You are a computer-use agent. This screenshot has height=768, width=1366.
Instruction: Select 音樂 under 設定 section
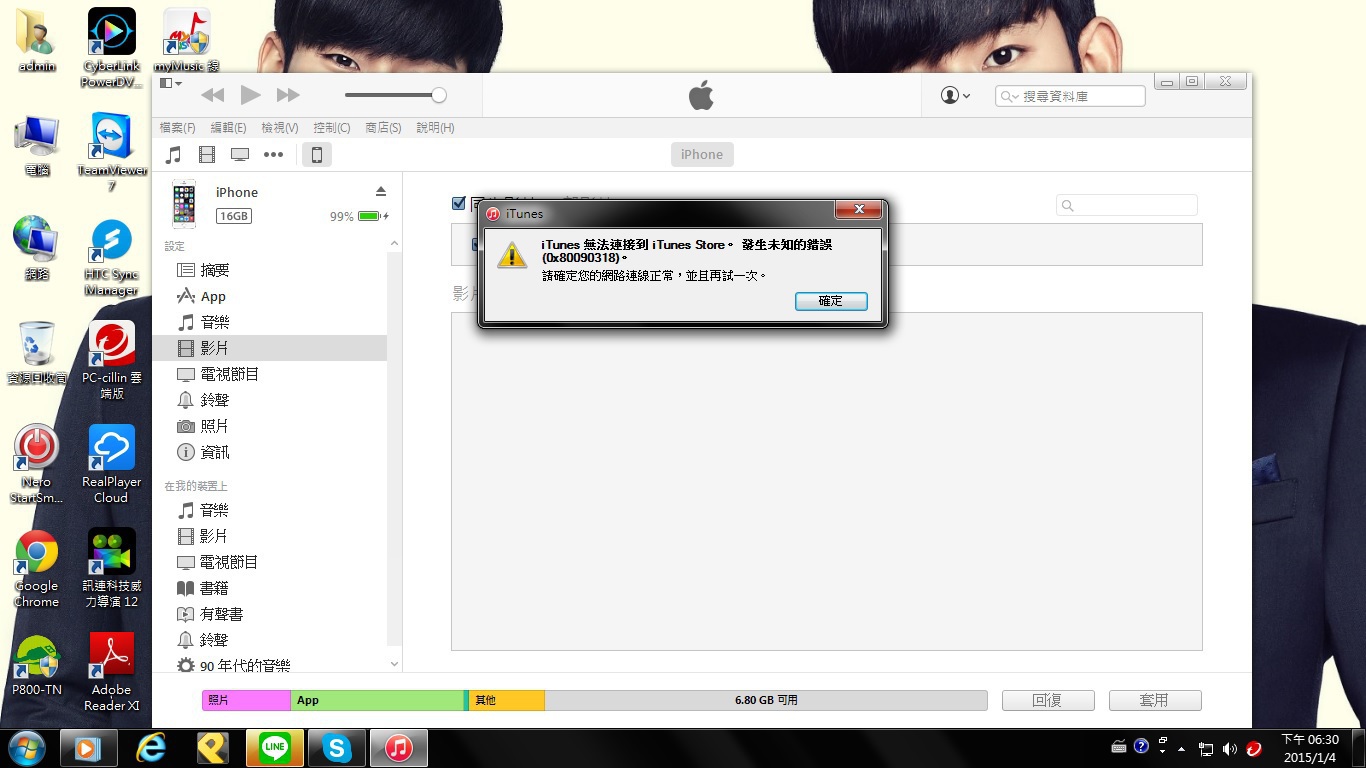pyautogui.click(x=269, y=322)
